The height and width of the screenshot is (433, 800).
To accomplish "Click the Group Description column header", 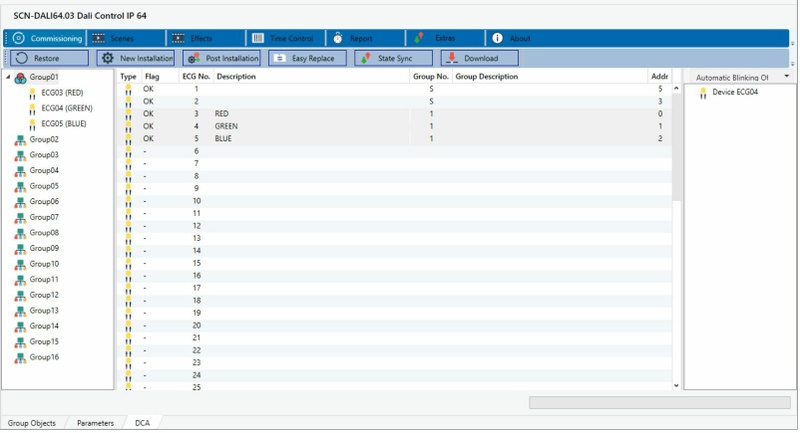I will click(550, 77).
